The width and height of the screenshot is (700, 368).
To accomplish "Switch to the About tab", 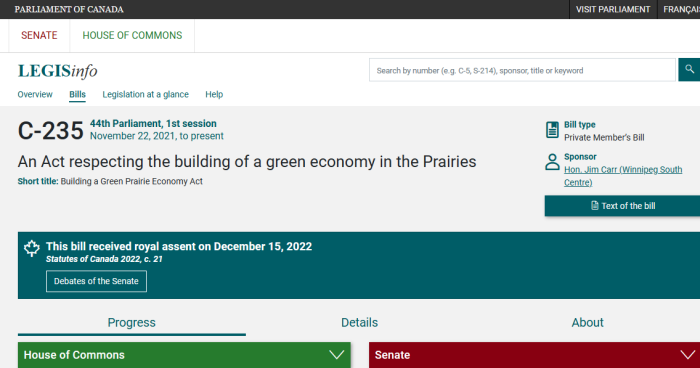I will tap(588, 322).
